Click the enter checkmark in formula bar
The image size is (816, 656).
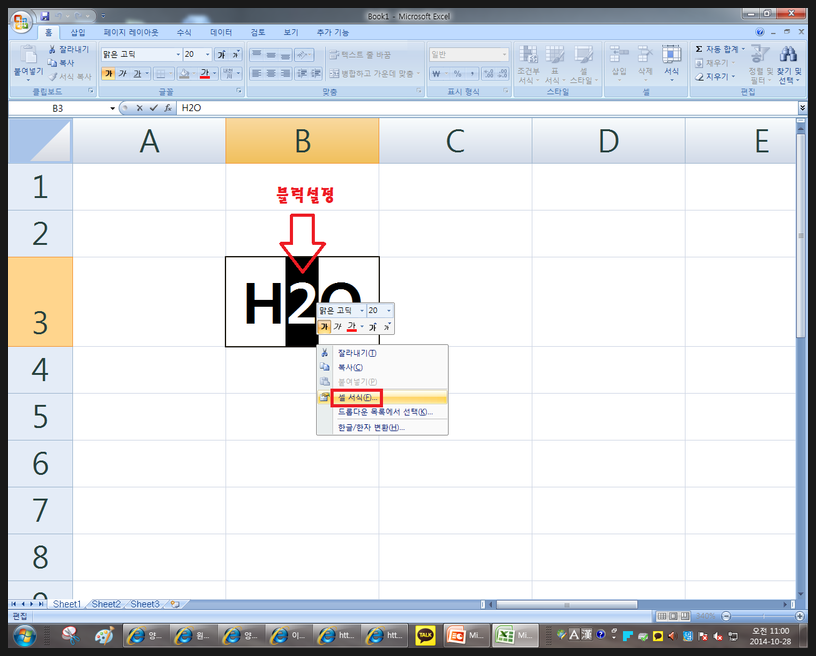pos(153,107)
